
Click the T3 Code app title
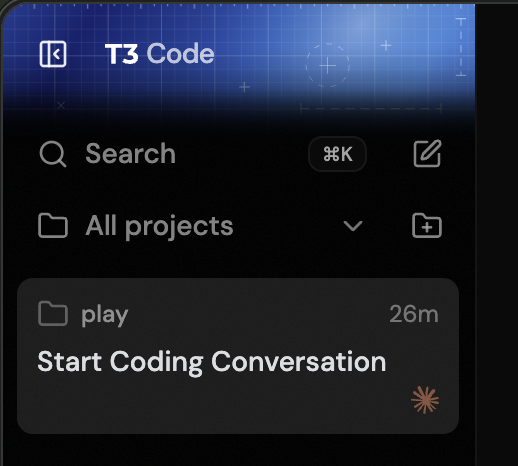(160, 54)
